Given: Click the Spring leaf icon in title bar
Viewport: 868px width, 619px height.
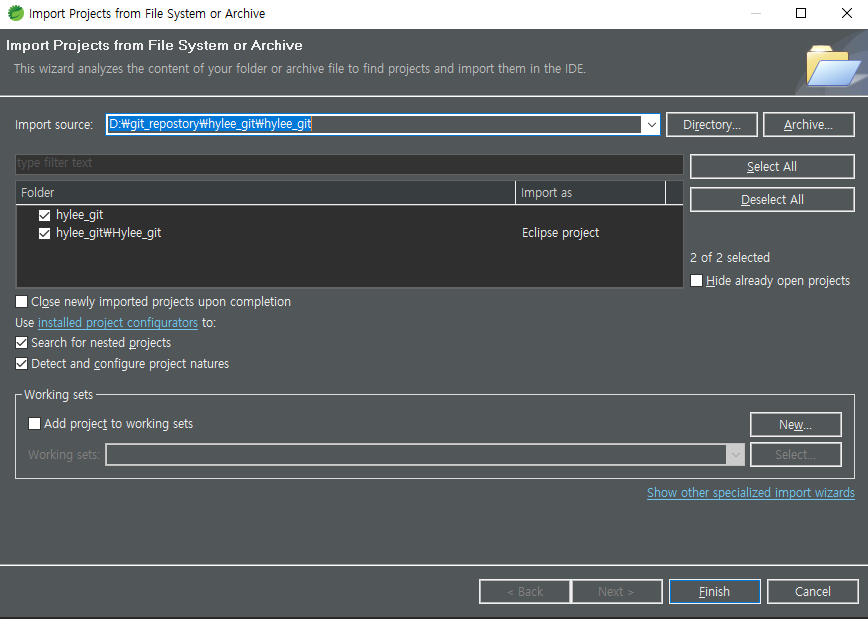Looking at the screenshot, I should point(15,14).
